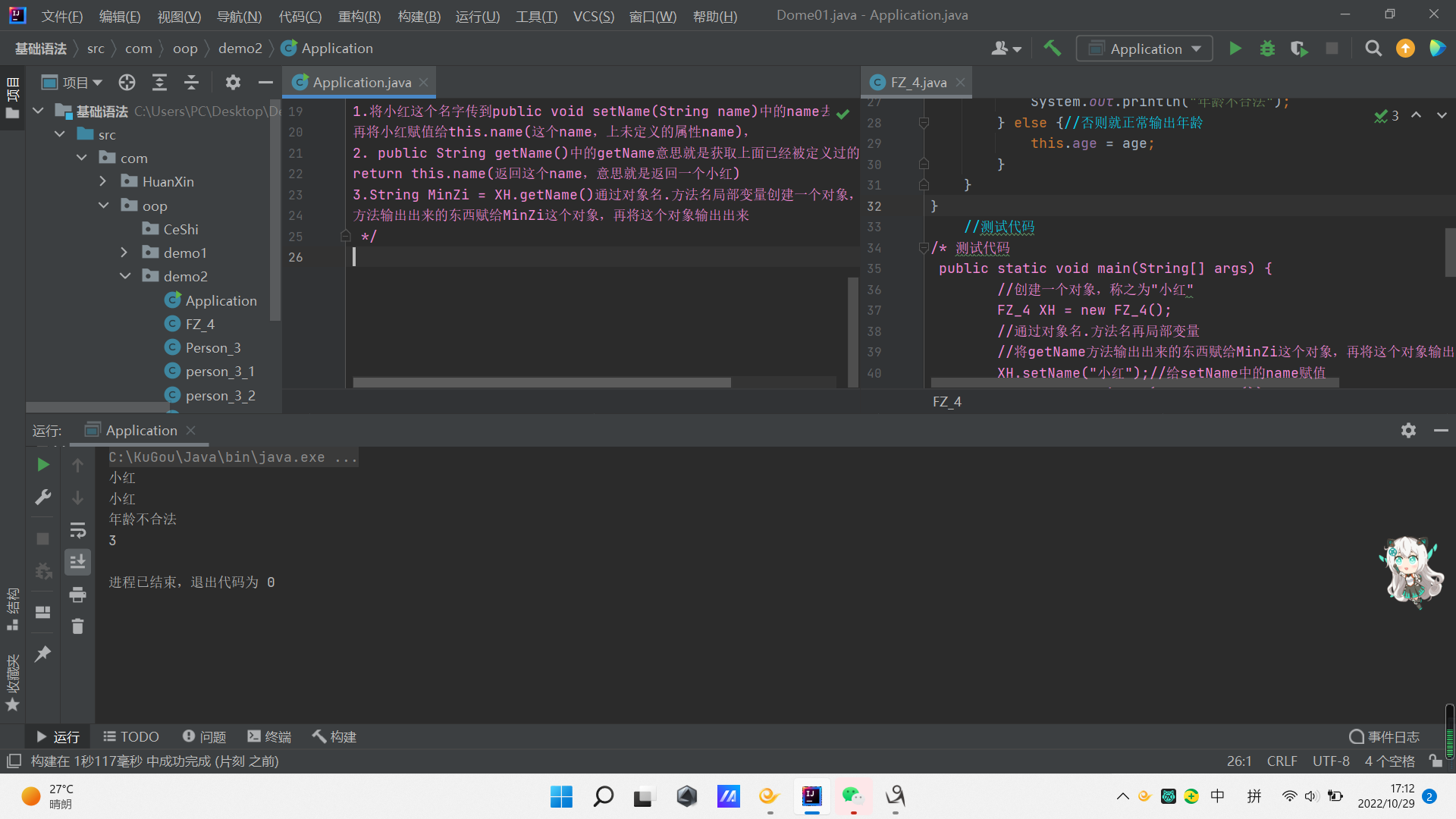Select Opened File locate icon in Project panel
Viewport: 1456px width, 819px height.
click(x=127, y=82)
